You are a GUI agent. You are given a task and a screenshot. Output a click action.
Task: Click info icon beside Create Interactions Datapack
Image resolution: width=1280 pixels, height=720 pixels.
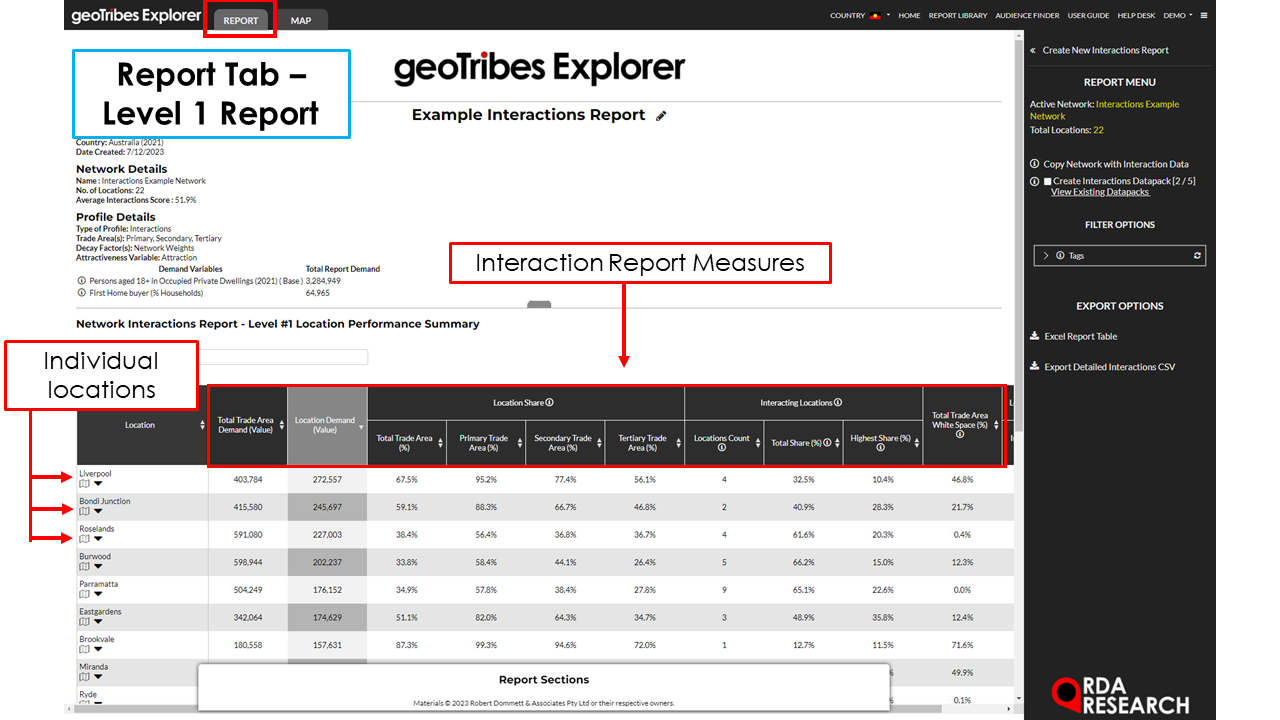pos(1035,181)
